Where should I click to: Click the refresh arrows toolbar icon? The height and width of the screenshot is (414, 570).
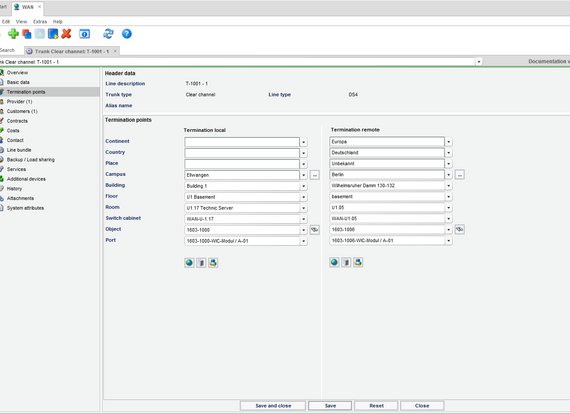coord(108,34)
